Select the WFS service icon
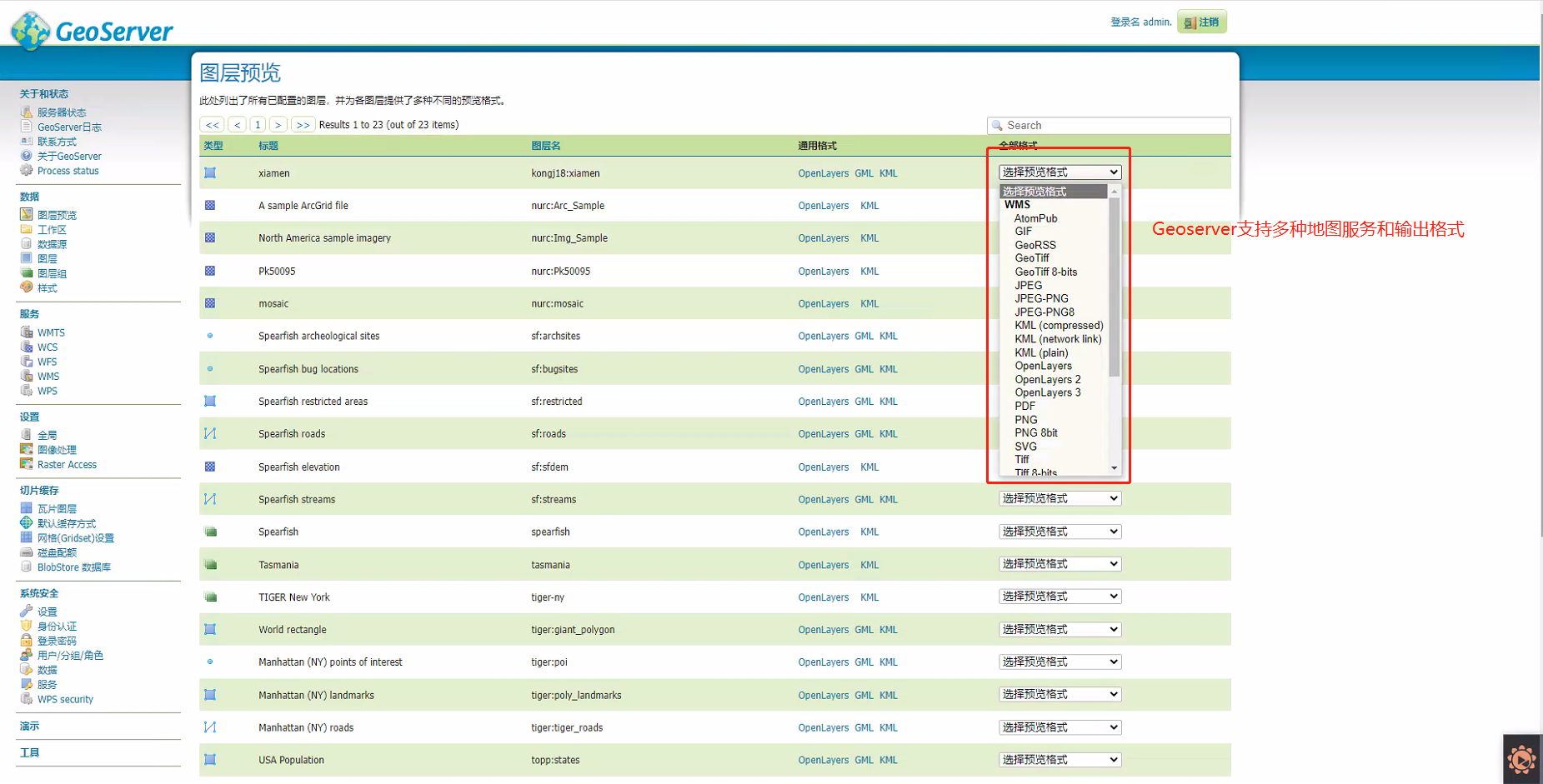Viewport: 1543px width, 784px height. [28, 361]
